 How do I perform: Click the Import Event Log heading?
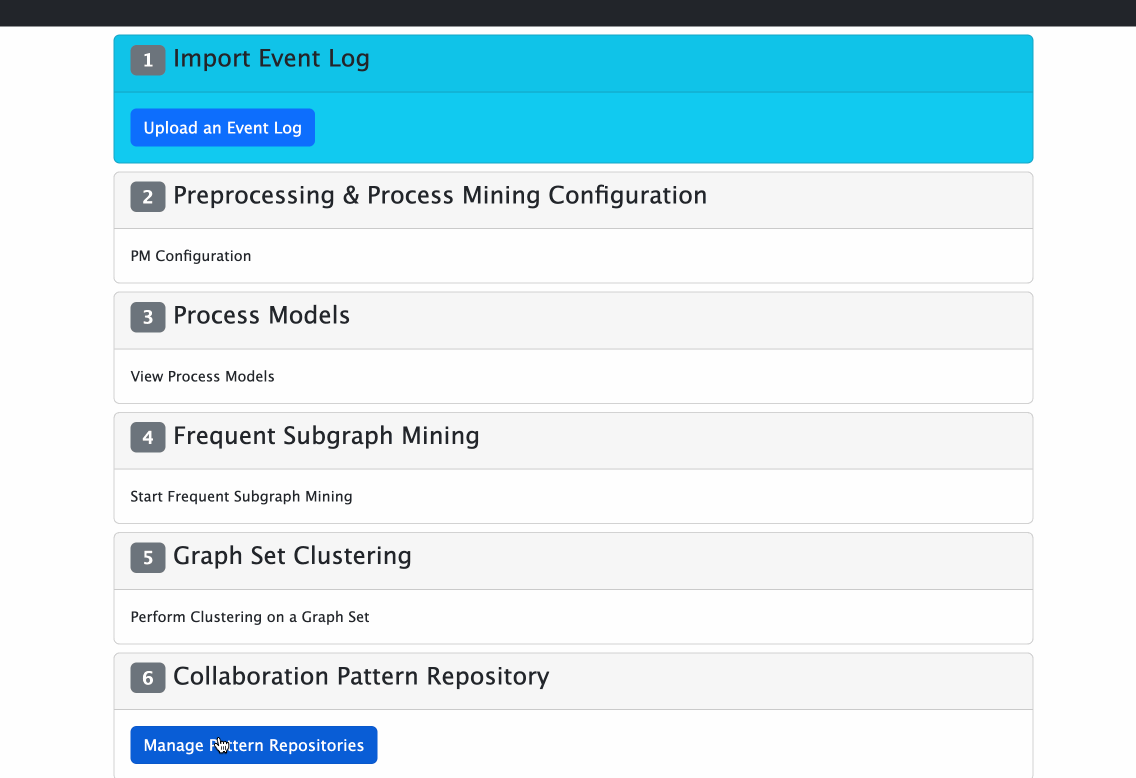[x=271, y=59]
